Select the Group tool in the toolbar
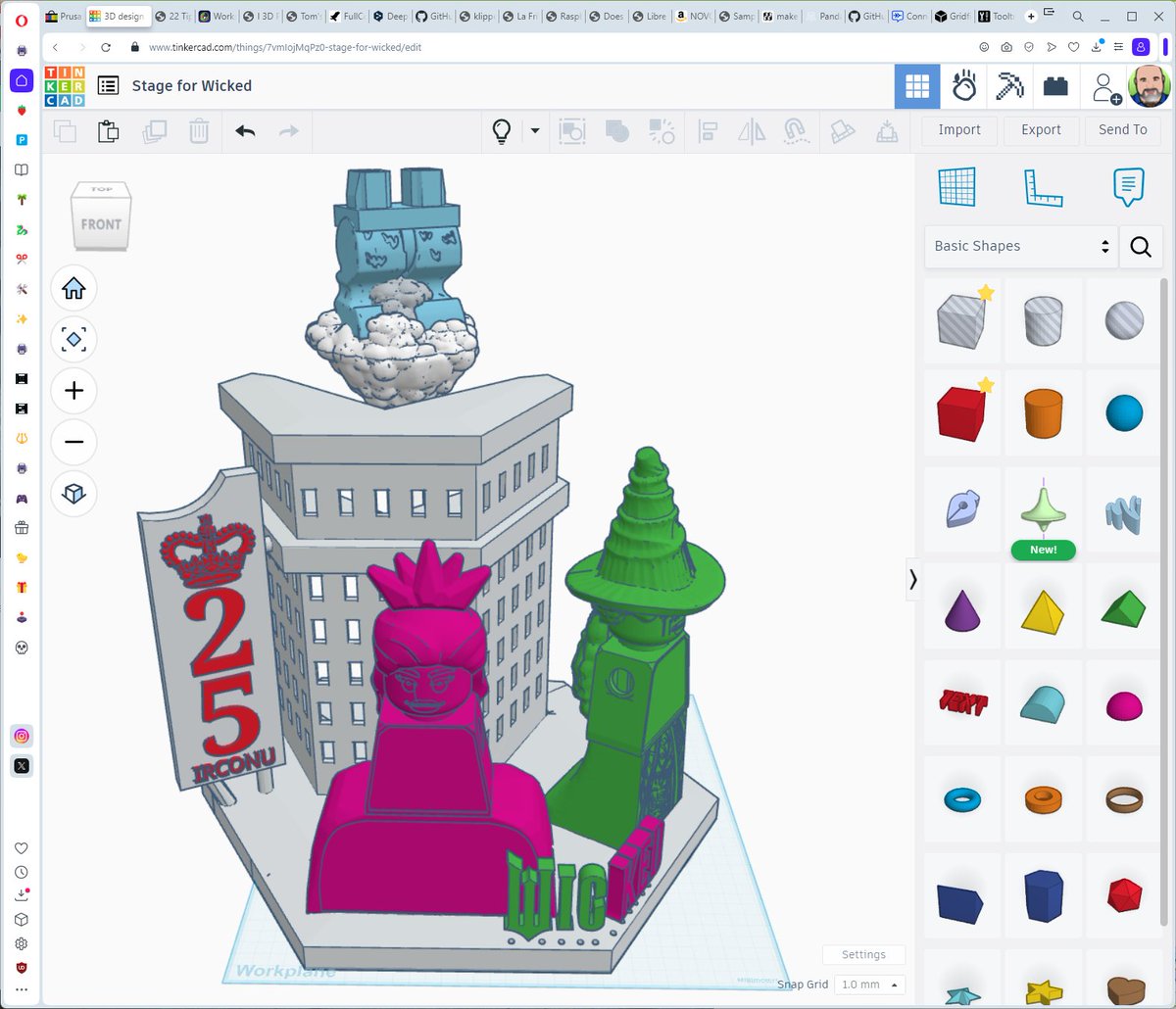1176x1009 pixels. 615,130
